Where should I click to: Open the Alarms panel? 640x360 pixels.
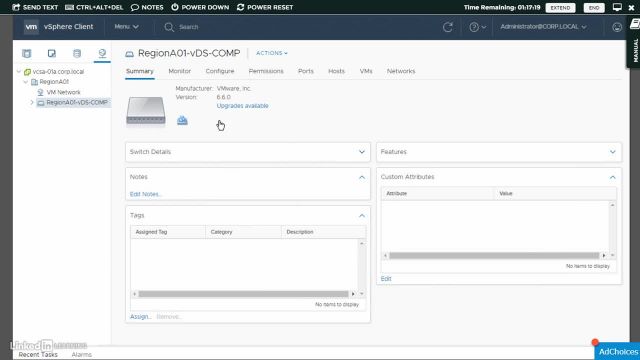(x=82, y=355)
